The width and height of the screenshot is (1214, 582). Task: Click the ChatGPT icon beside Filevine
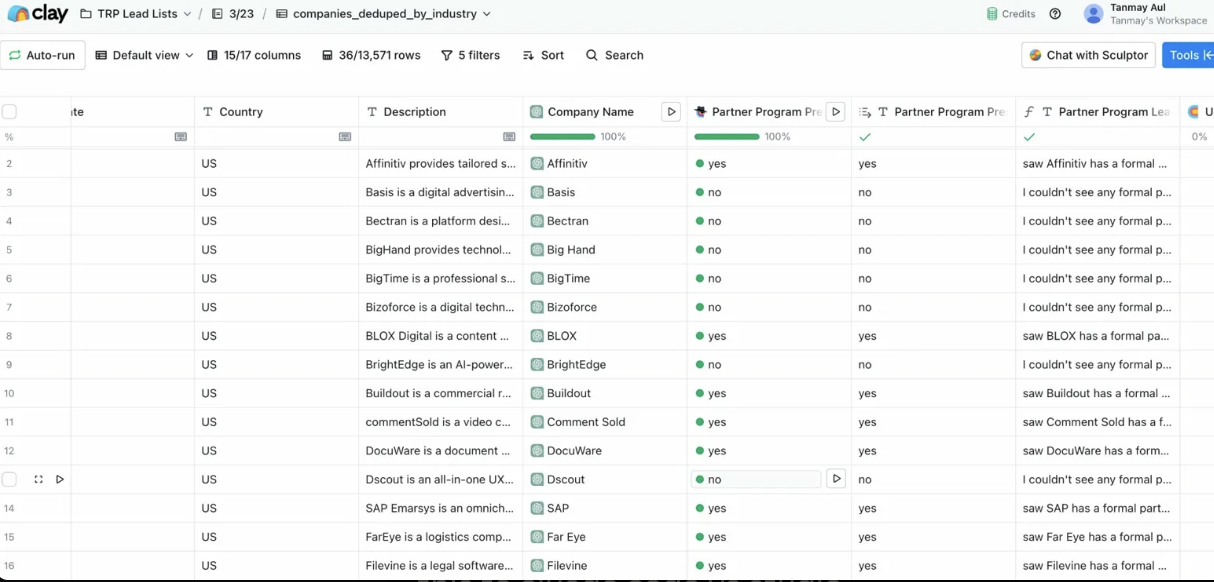pos(537,566)
